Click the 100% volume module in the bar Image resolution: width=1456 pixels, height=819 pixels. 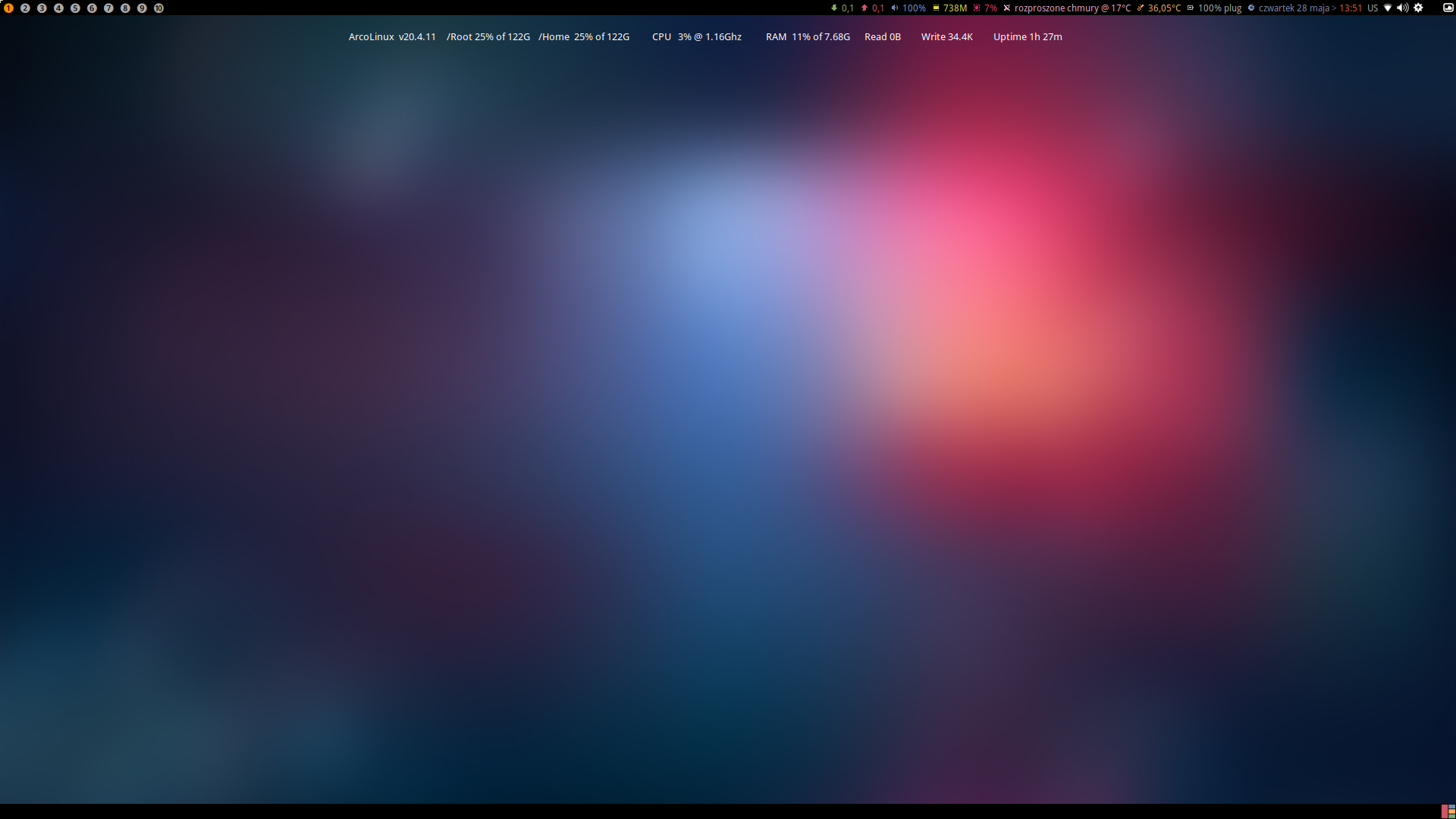point(913,8)
